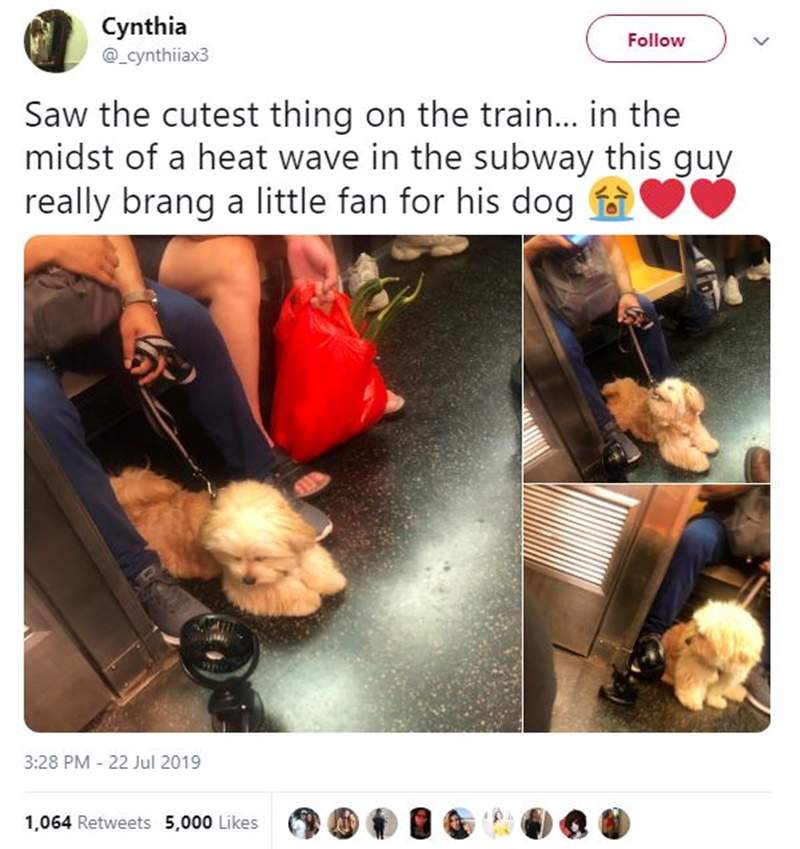The width and height of the screenshot is (800, 849).
Task: Click Cynthia's profile avatar
Action: coord(56,41)
